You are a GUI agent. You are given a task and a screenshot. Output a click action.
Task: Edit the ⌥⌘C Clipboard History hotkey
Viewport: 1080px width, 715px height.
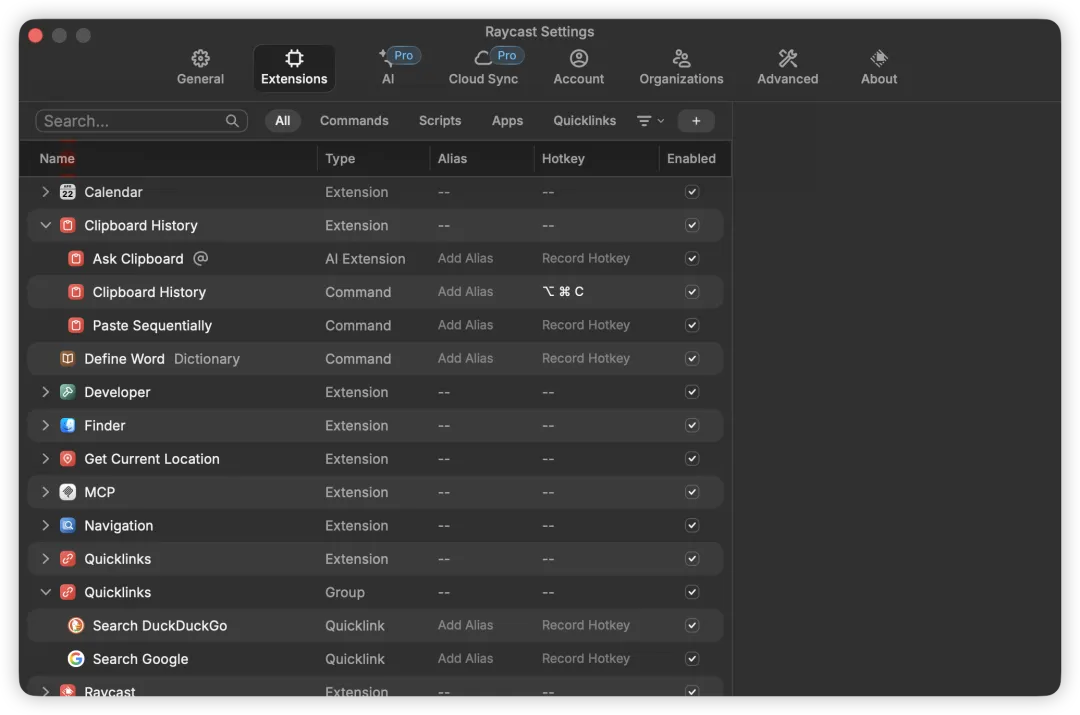pos(563,291)
